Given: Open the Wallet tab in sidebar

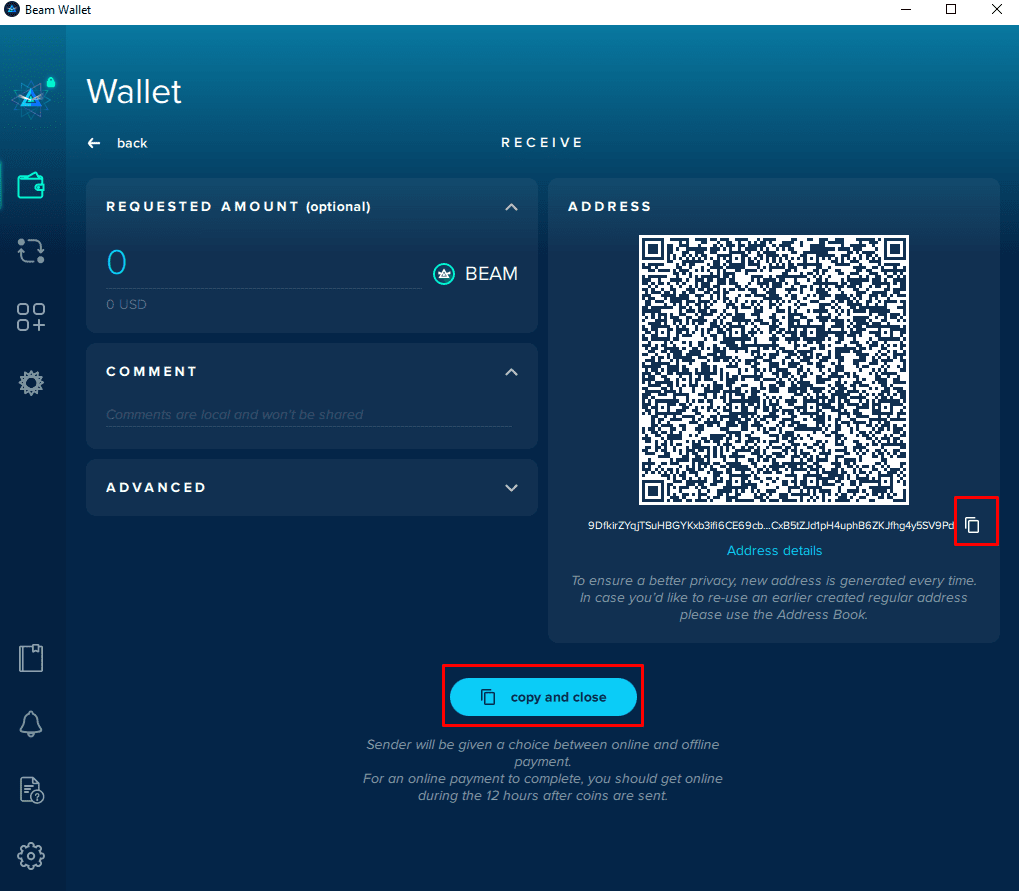Looking at the screenshot, I should pos(31,186).
